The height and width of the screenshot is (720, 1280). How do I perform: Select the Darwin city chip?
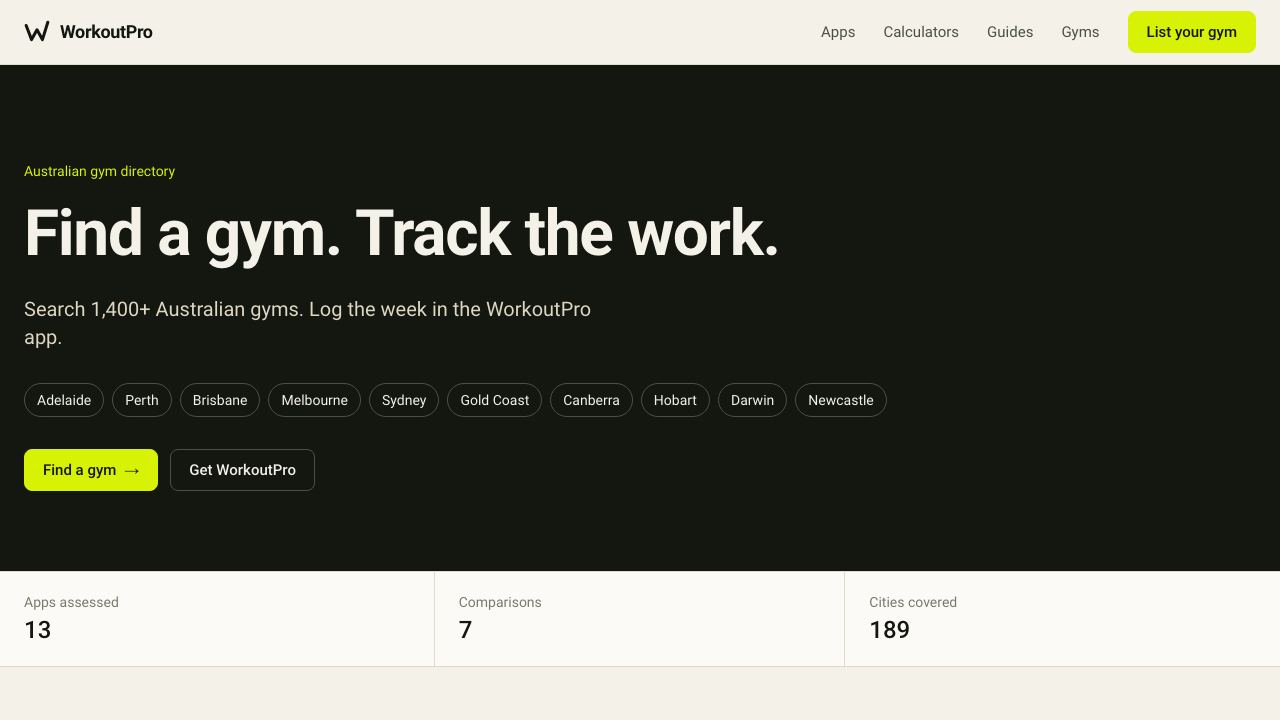752,400
